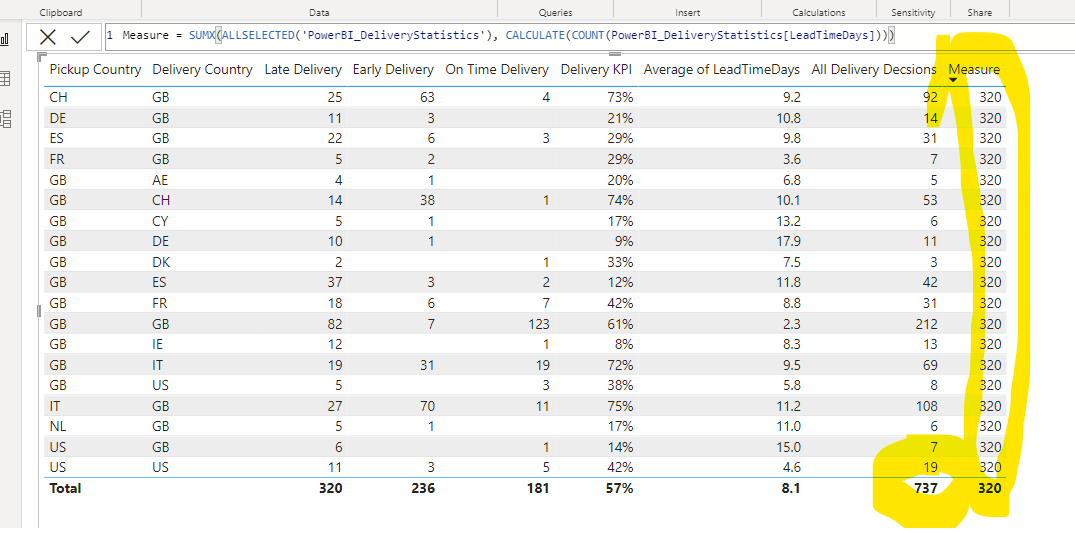Sort by Early Delivery column header
The height and width of the screenshot is (533, 1075).
pos(394,69)
